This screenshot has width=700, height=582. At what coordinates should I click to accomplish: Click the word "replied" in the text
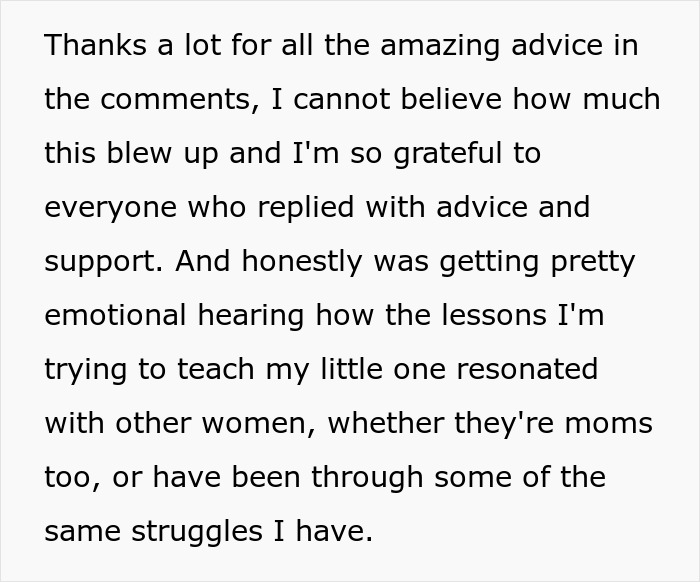[306, 208]
